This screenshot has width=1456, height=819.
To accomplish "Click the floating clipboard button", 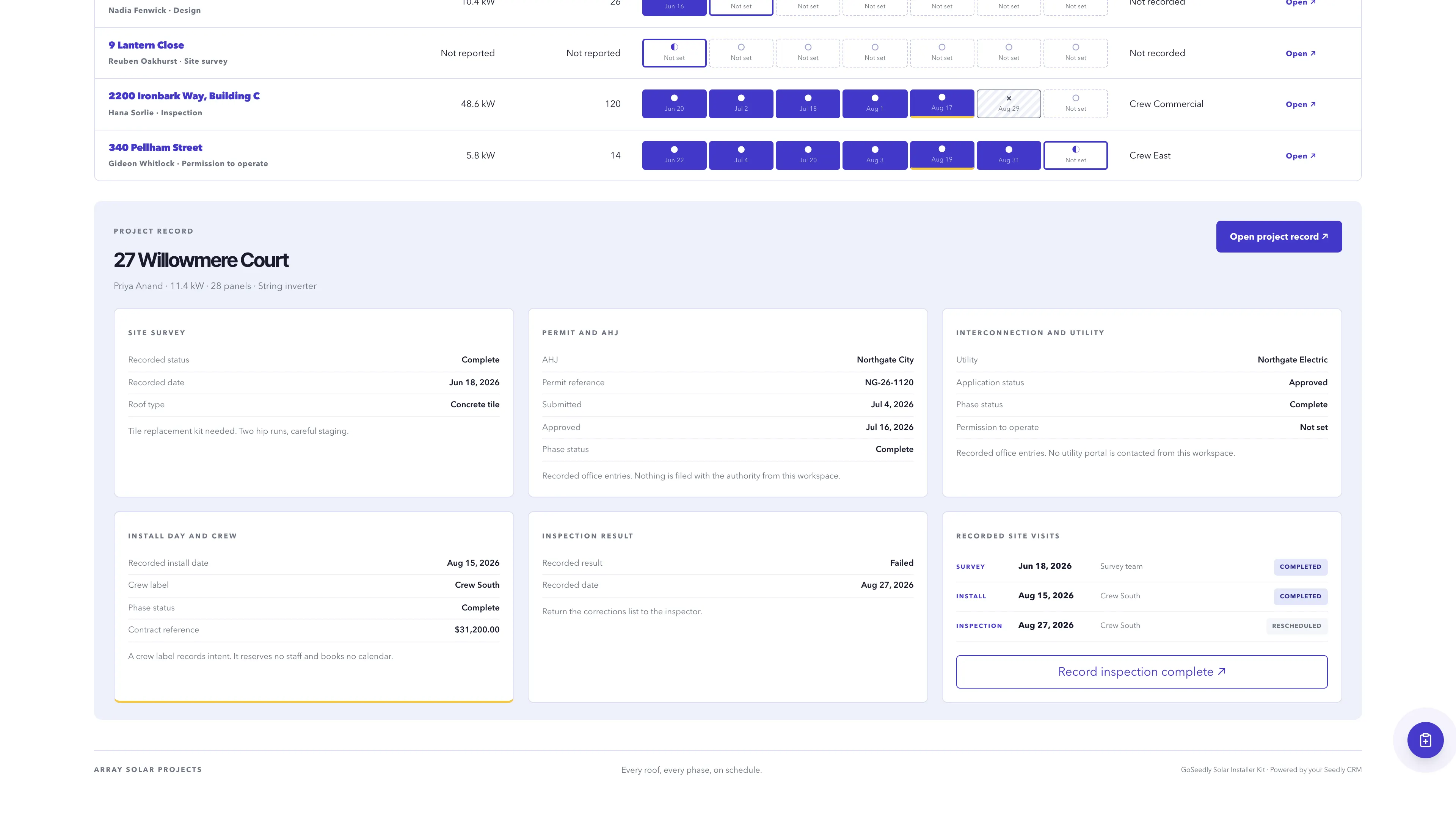I will [1425, 740].
